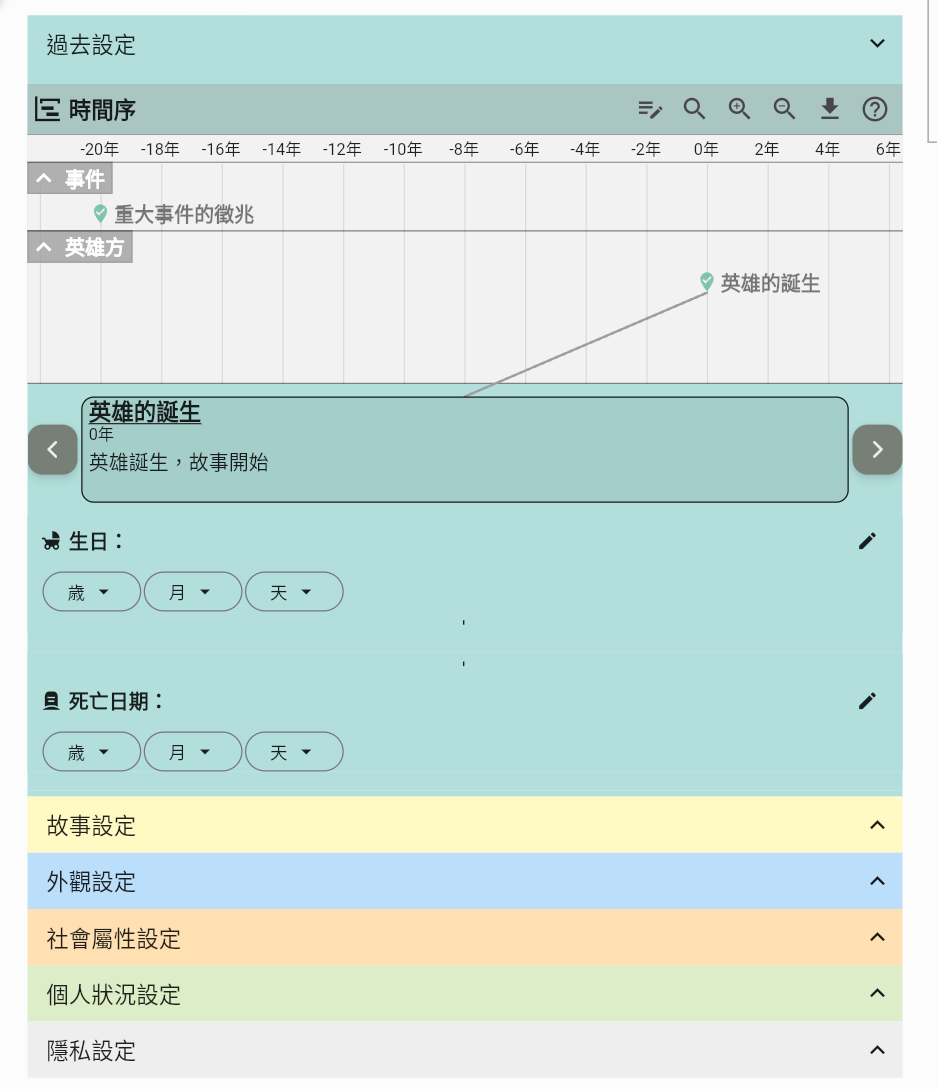Collapse the 過去設定 section
Image resolution: width=937 pixels, height=1089 pixels.
877,44
